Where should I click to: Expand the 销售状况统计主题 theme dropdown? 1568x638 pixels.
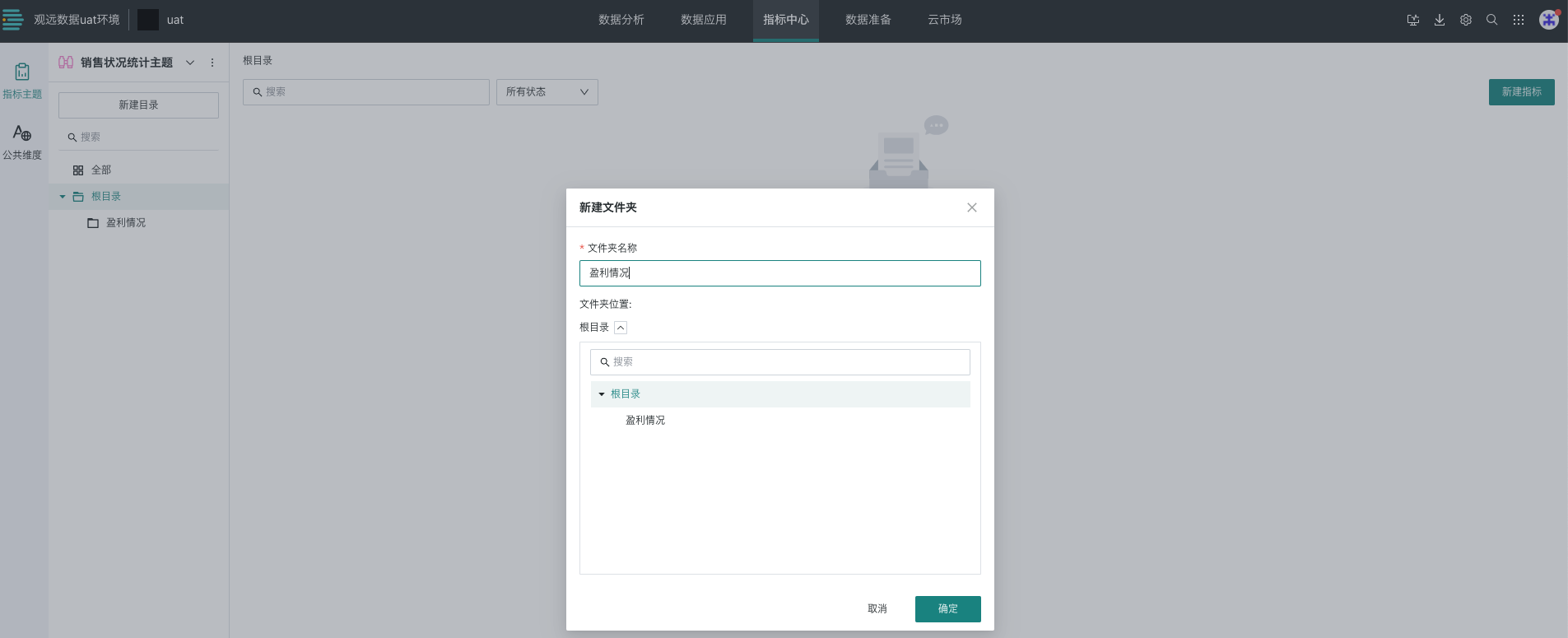click(190, 63)
